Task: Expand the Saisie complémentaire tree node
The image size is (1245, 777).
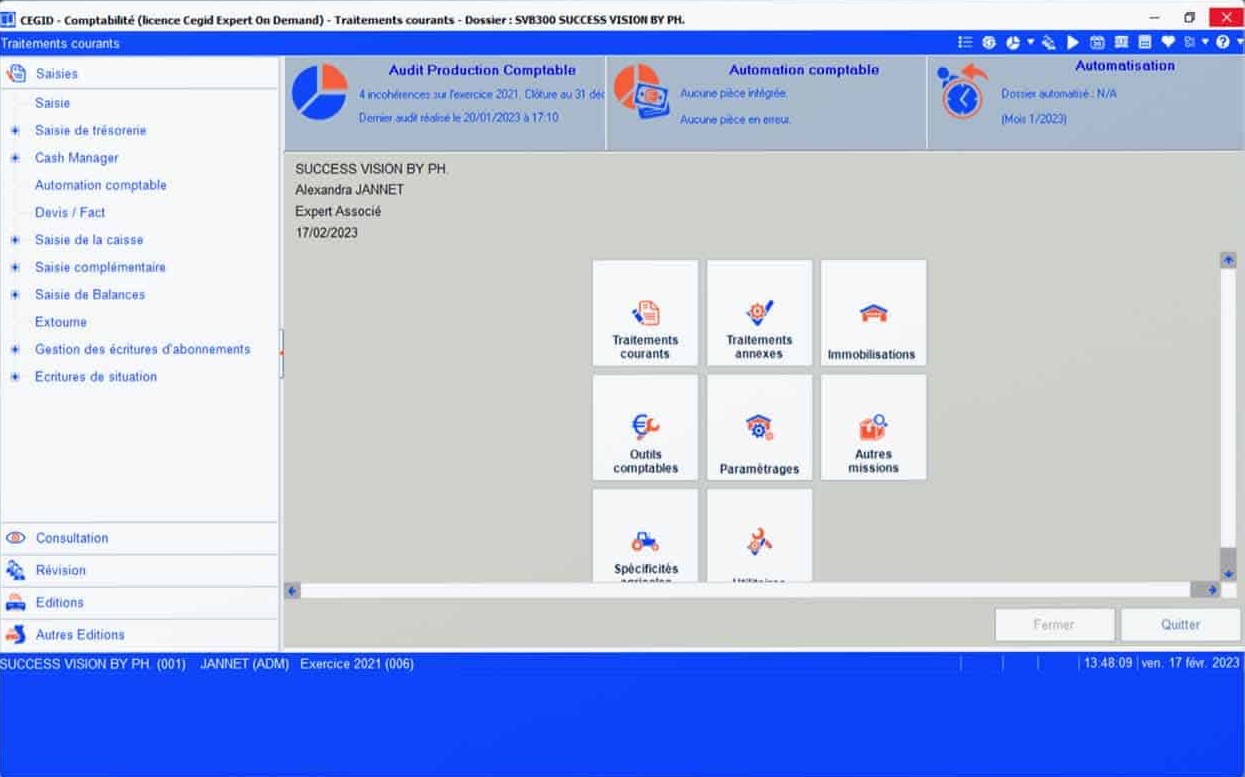Action: pyautogui.click(x=15, y=267)
